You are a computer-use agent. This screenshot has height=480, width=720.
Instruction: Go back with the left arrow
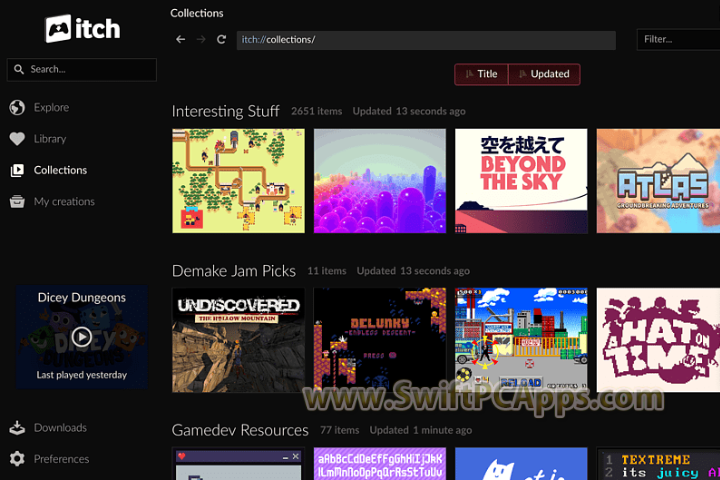click(180, 40)
